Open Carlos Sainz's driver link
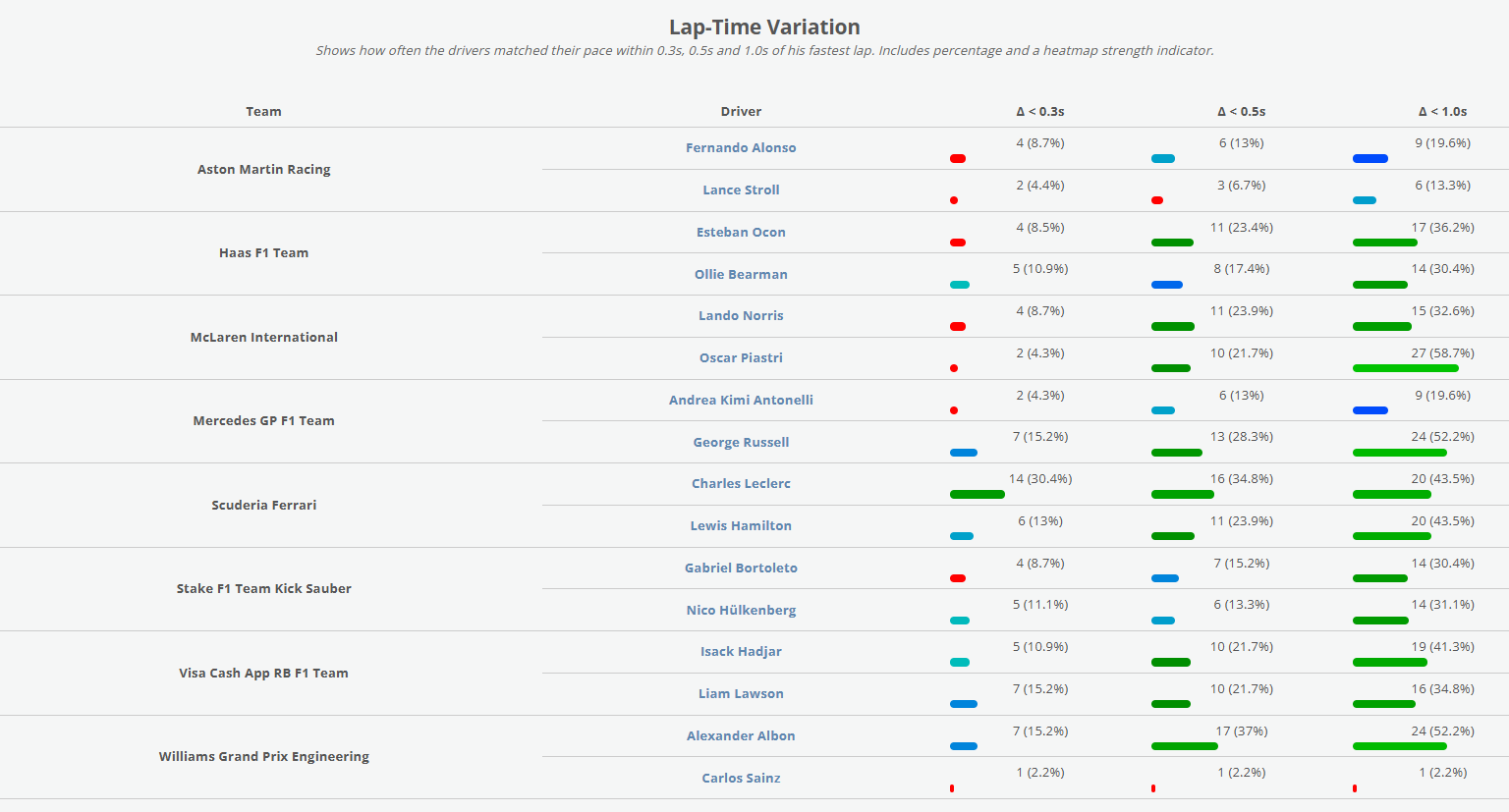 [x=741, y=778]
